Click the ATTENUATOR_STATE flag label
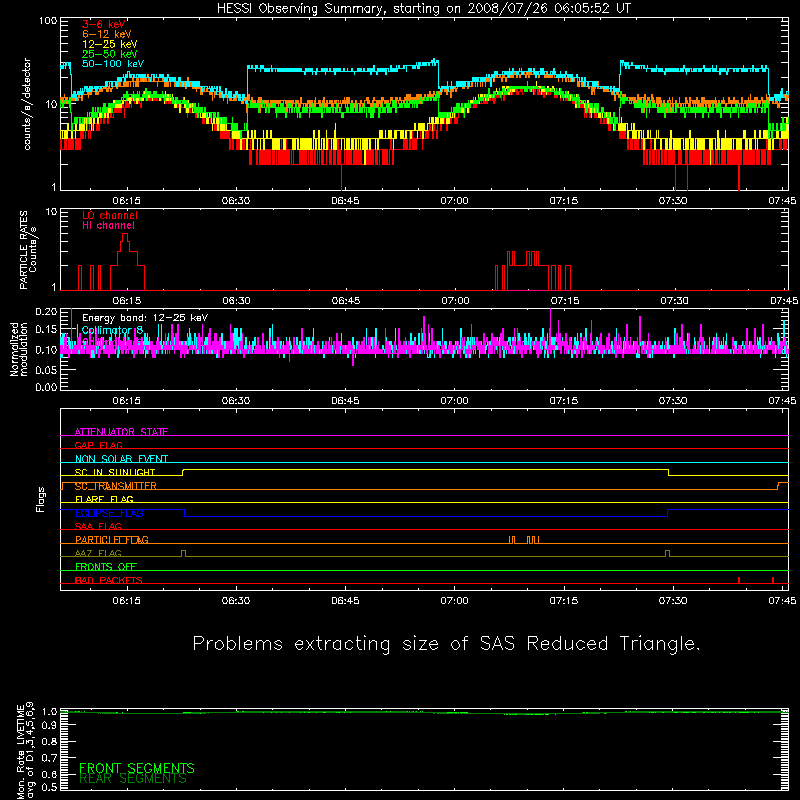The width and height of the screenshot is (800, 800). tap(121, 432)
